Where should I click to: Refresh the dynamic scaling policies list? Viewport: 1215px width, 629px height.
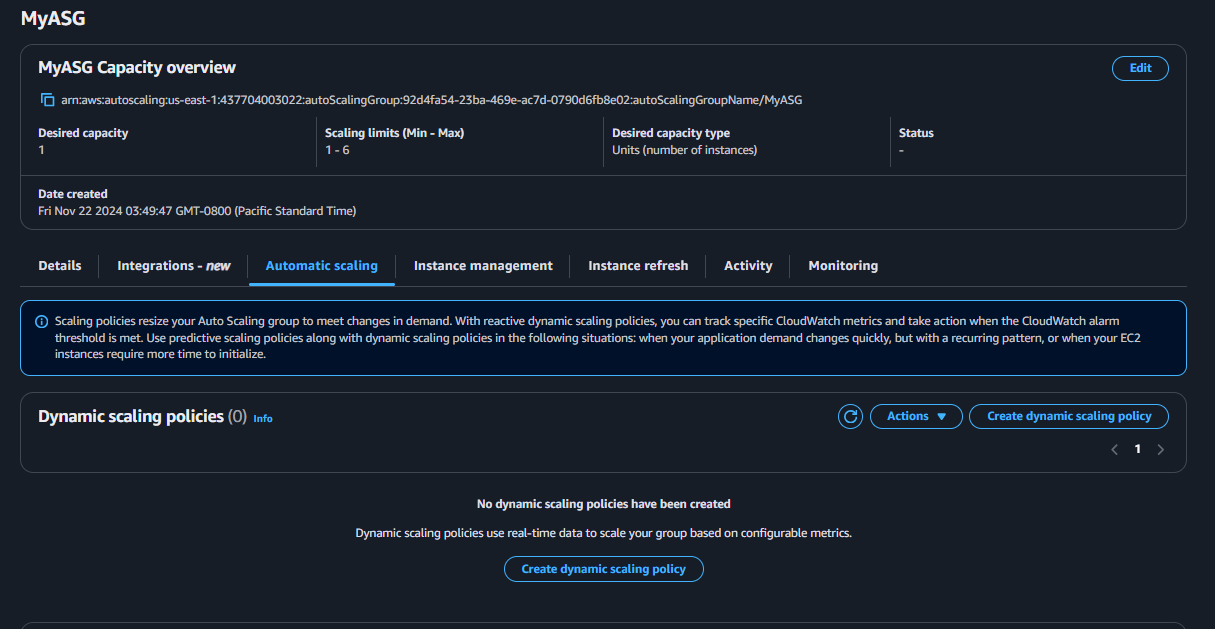pyautogui.click(x=850, y=416)
